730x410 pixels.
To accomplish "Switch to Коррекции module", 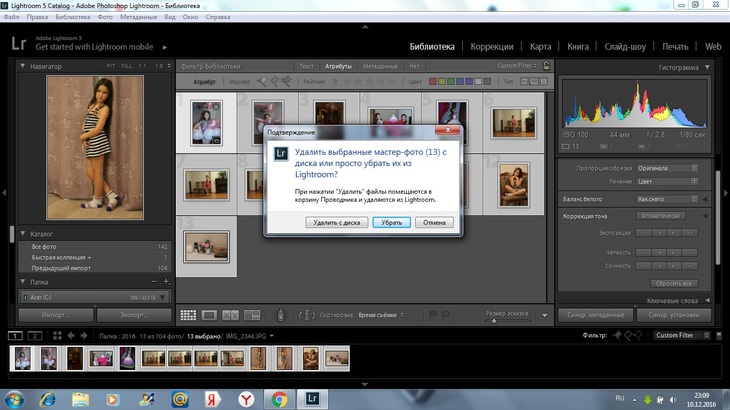I will 492,47.
